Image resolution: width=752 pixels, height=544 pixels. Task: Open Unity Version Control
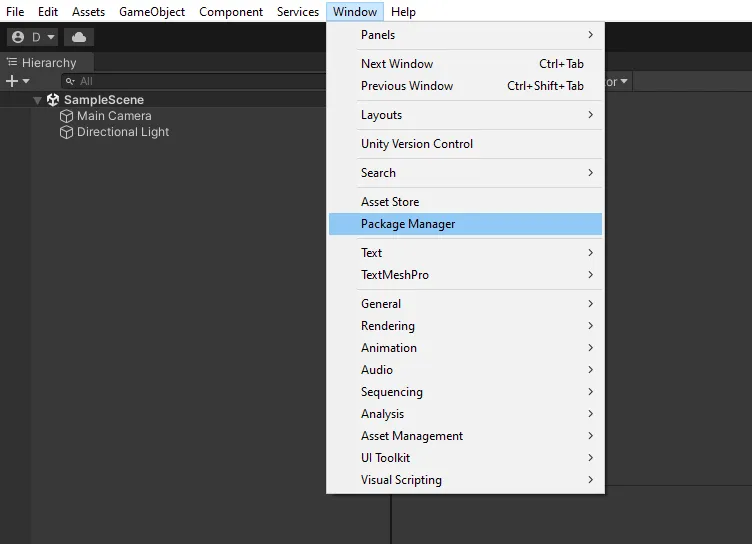coord(465,144)
